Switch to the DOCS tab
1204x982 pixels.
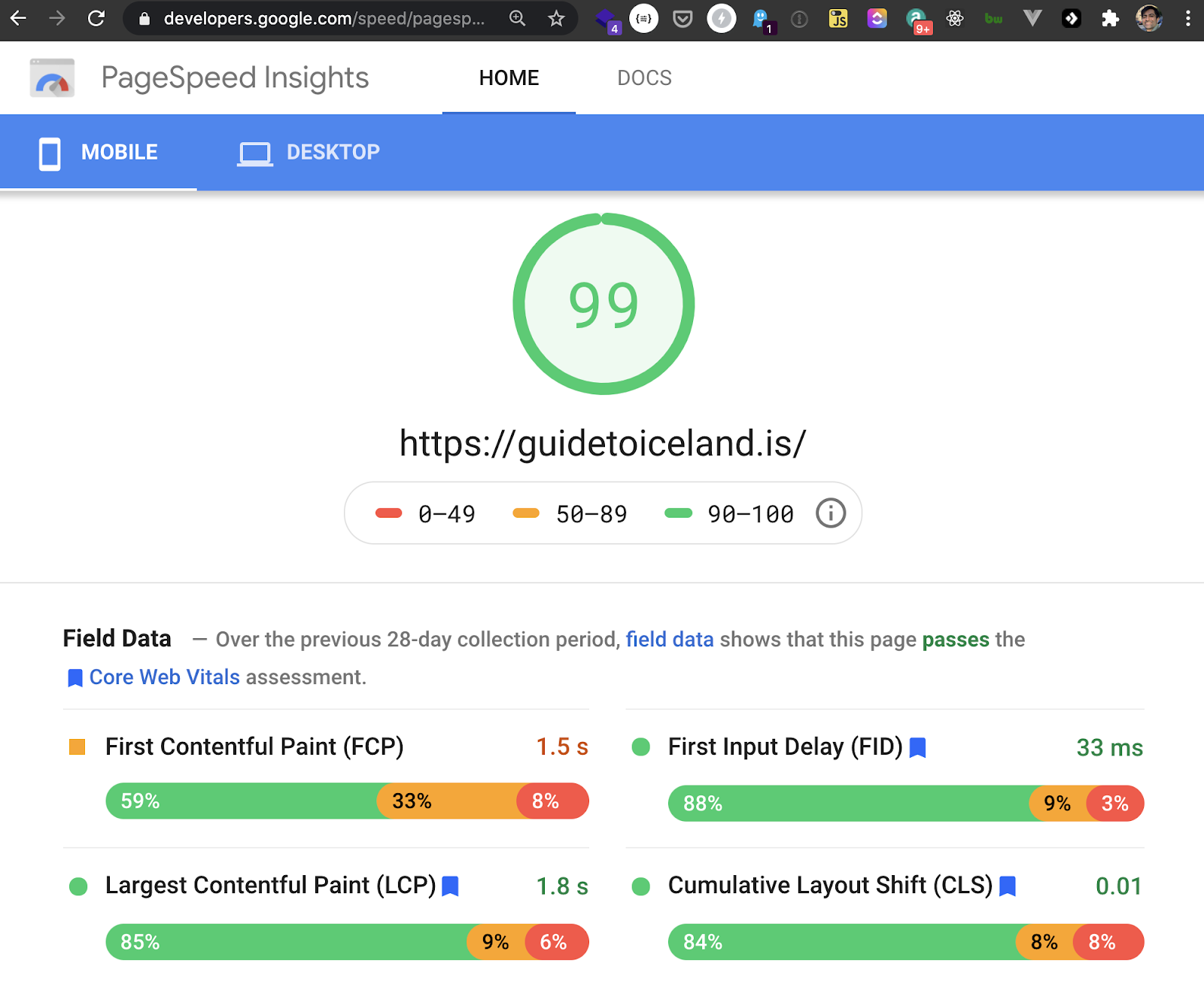point(644,78)
